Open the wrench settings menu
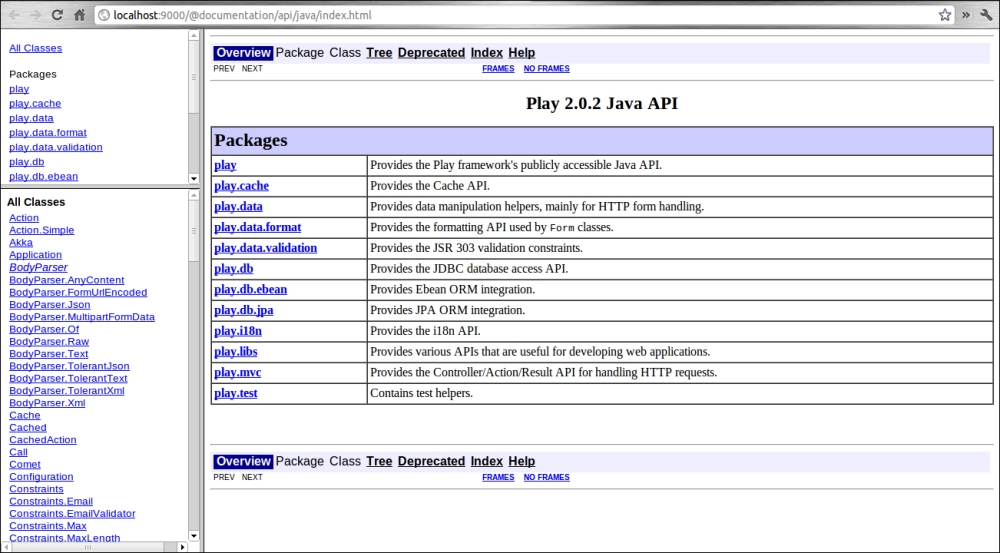Screen dimensions: 1000x553 pyautogui.click(x=986, y=15)
